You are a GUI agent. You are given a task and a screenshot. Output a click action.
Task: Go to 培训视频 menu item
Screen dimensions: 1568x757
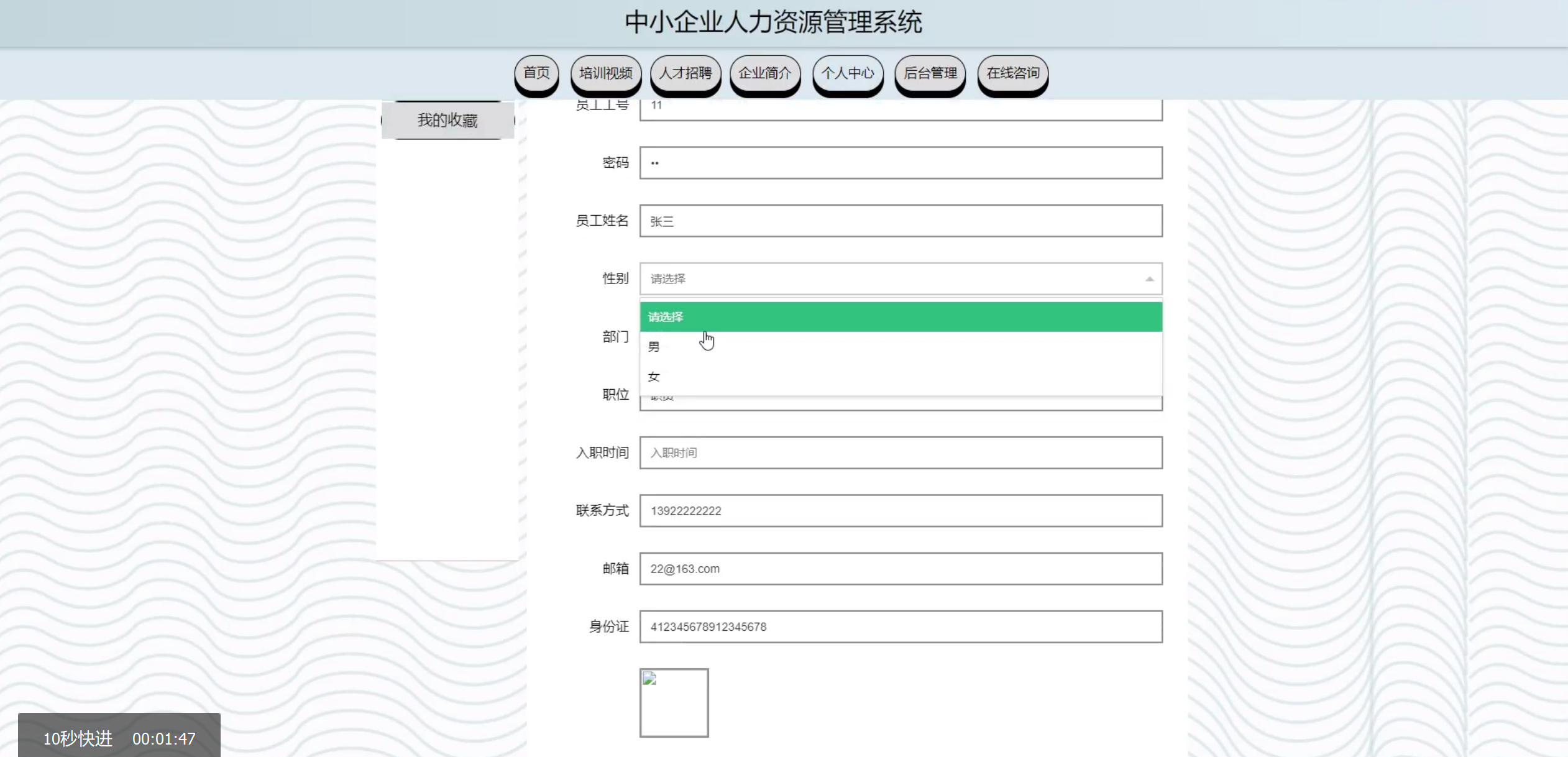point(606,73)
